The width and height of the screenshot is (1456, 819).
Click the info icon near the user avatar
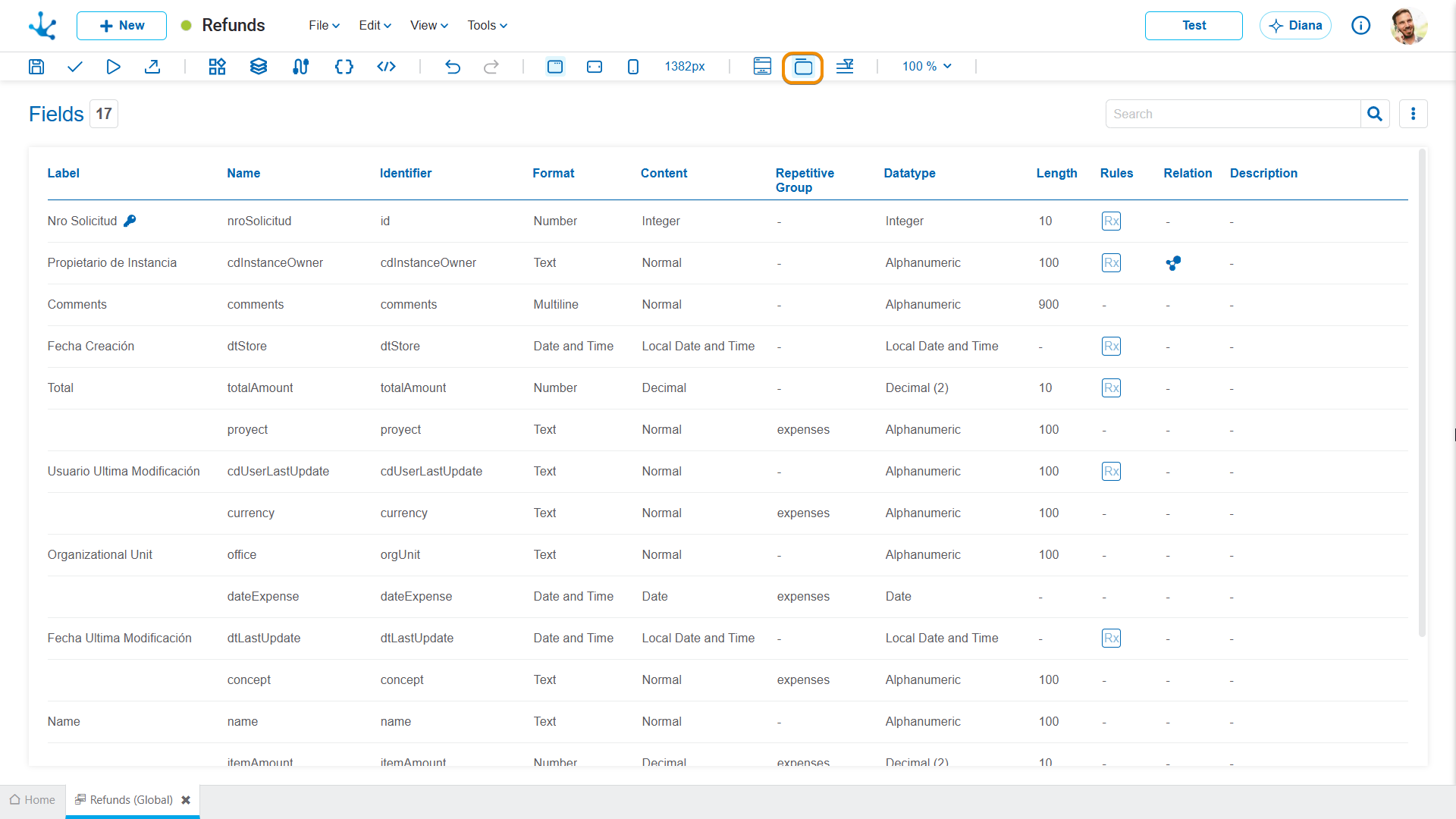[1360, 26]
